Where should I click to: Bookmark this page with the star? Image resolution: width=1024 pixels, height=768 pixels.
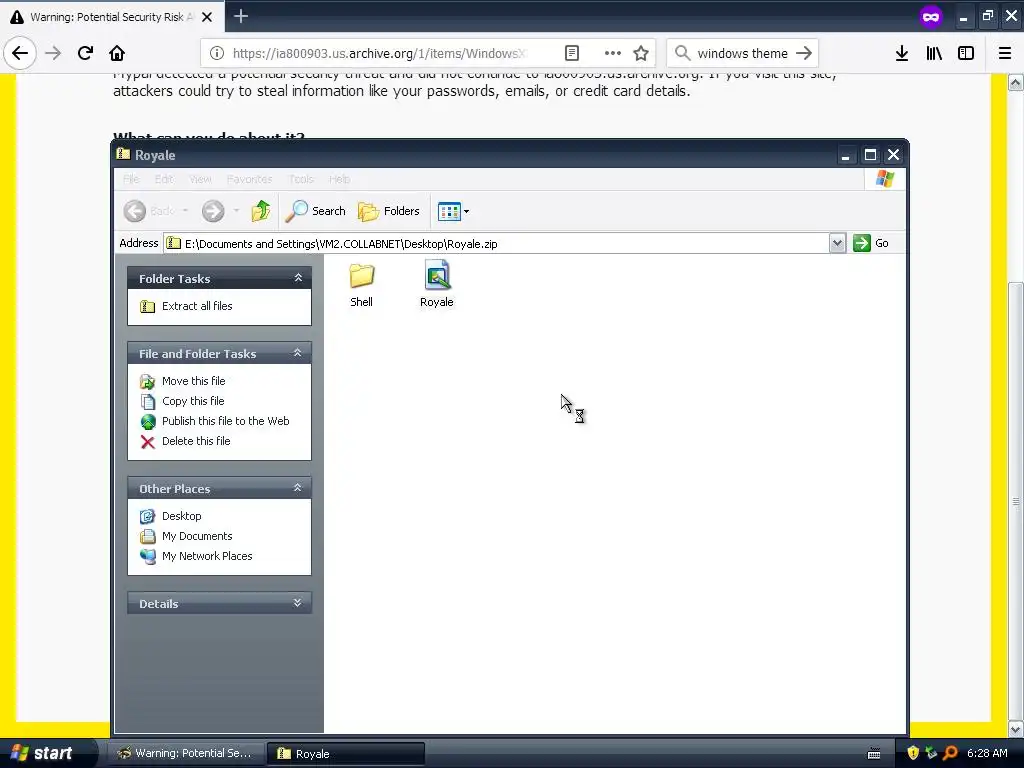coord(641,53)
